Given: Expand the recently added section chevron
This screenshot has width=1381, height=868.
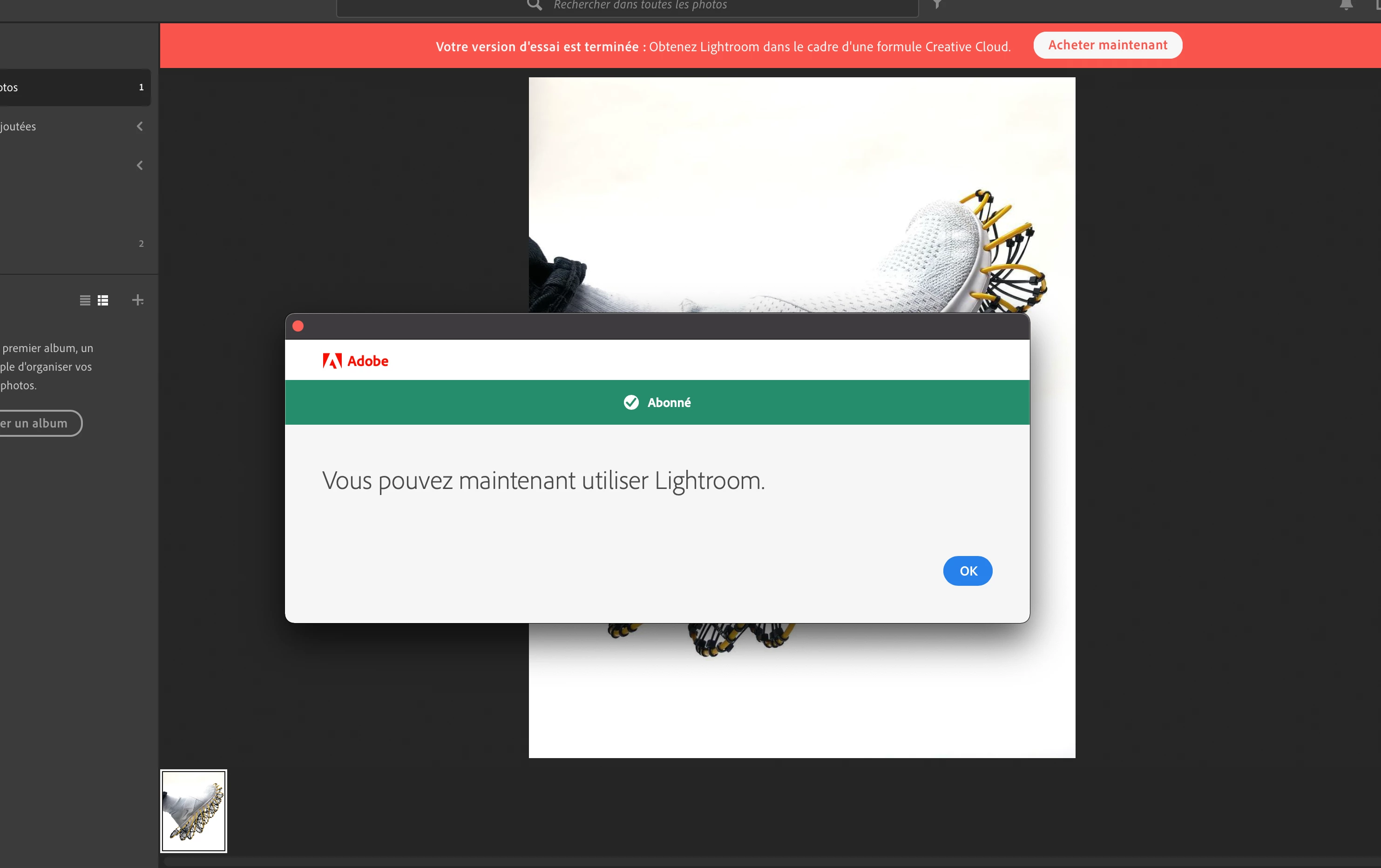Looking at the screenshot, I should click(x=140, y=126).
